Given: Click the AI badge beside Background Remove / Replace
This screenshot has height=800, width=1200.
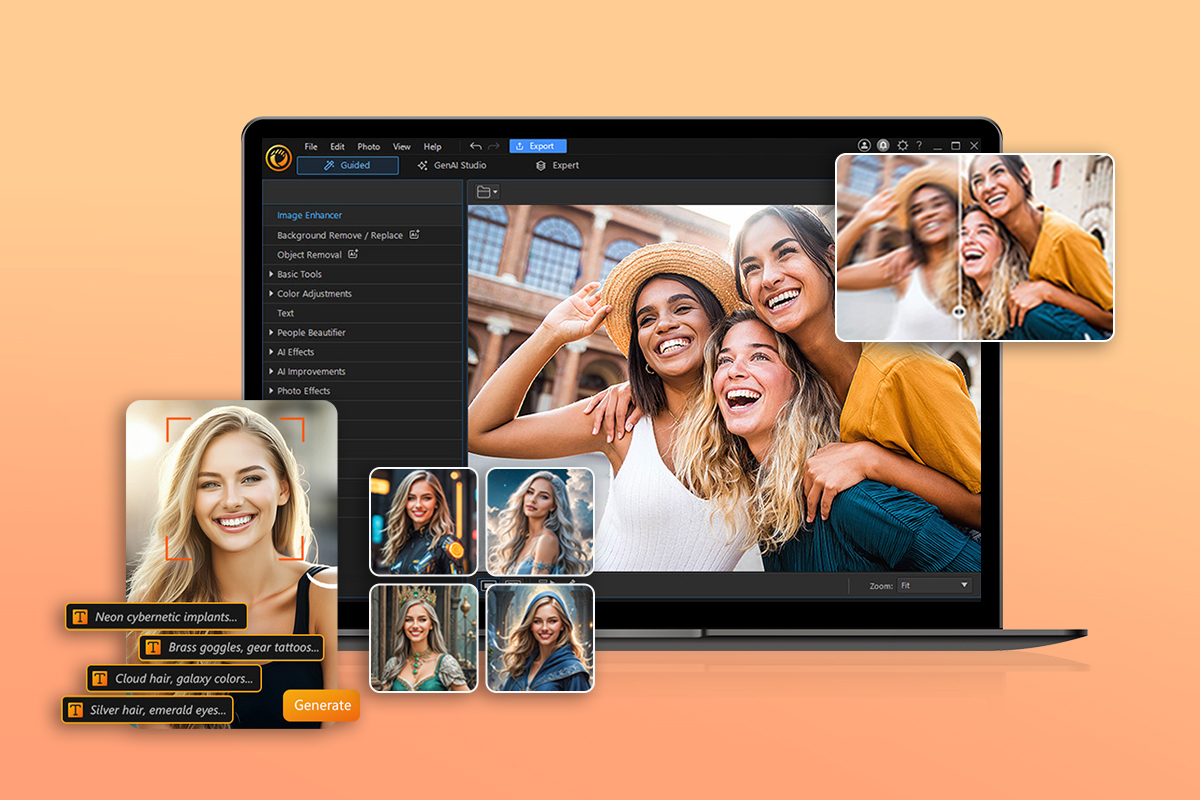Looking at the screenshot, I should point(415,235).
